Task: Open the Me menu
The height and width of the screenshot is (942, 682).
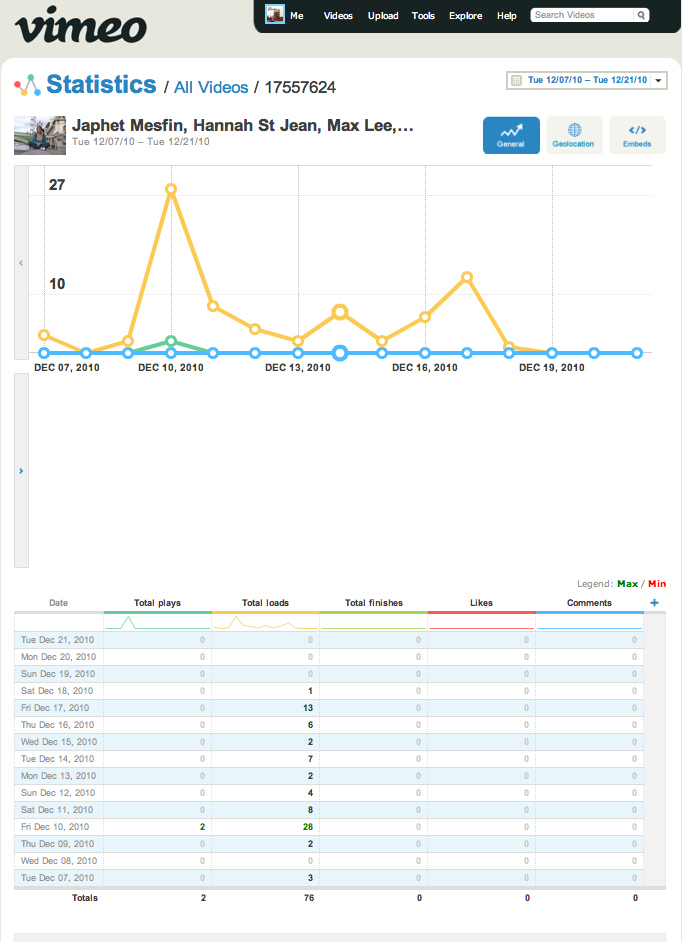Action: pos(297,16)
